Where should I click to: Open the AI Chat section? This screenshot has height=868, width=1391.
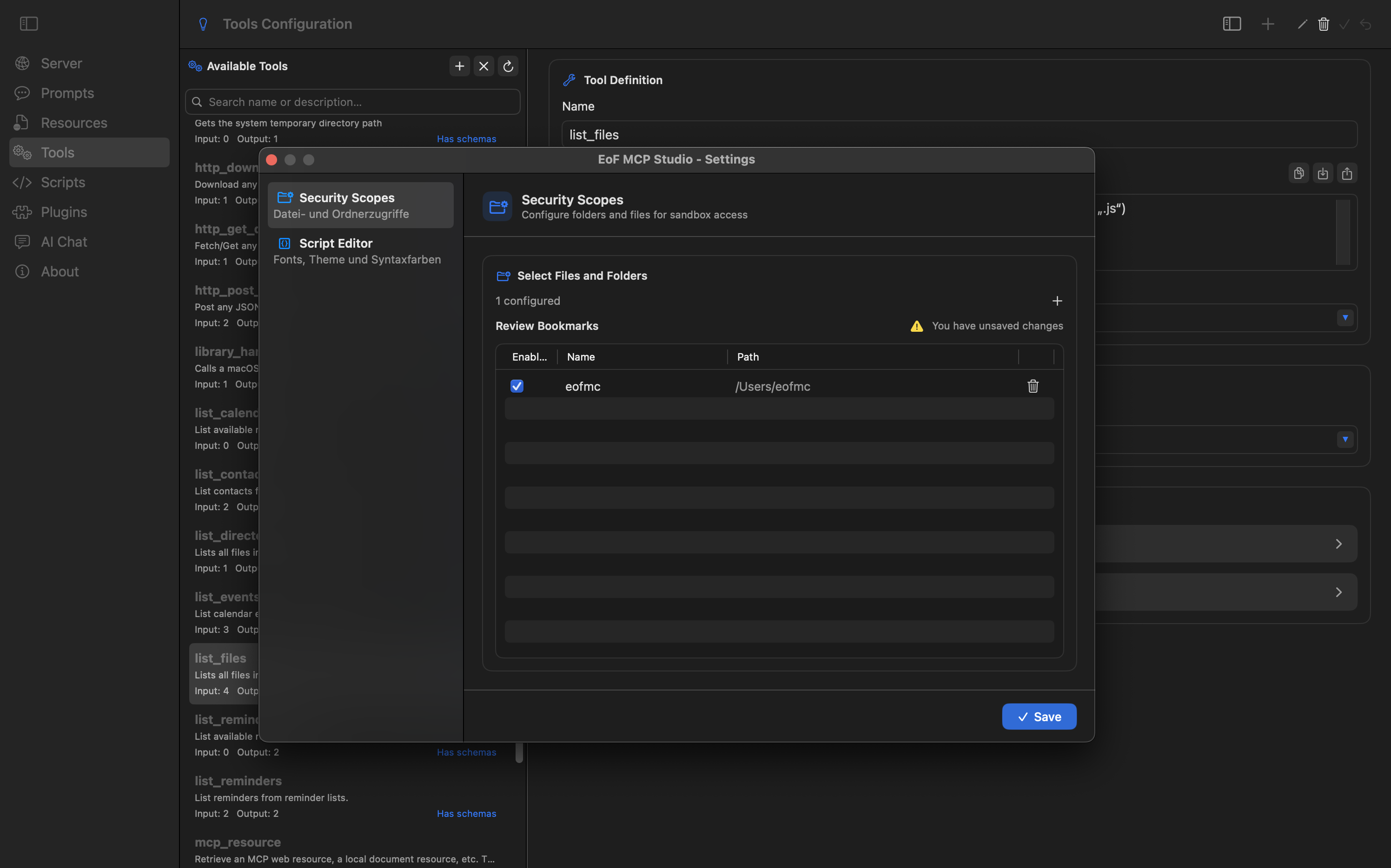pyautogui.click(x=89, y=242)
